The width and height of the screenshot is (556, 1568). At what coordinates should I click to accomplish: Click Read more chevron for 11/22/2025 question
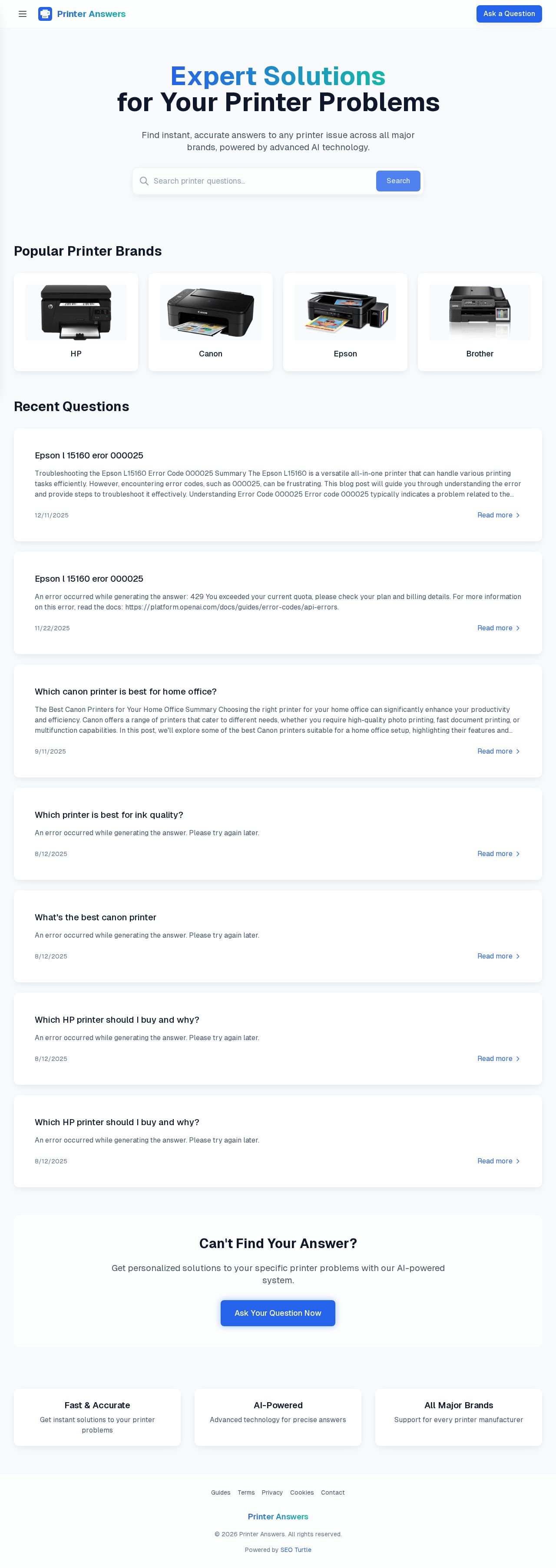[518, 628]
